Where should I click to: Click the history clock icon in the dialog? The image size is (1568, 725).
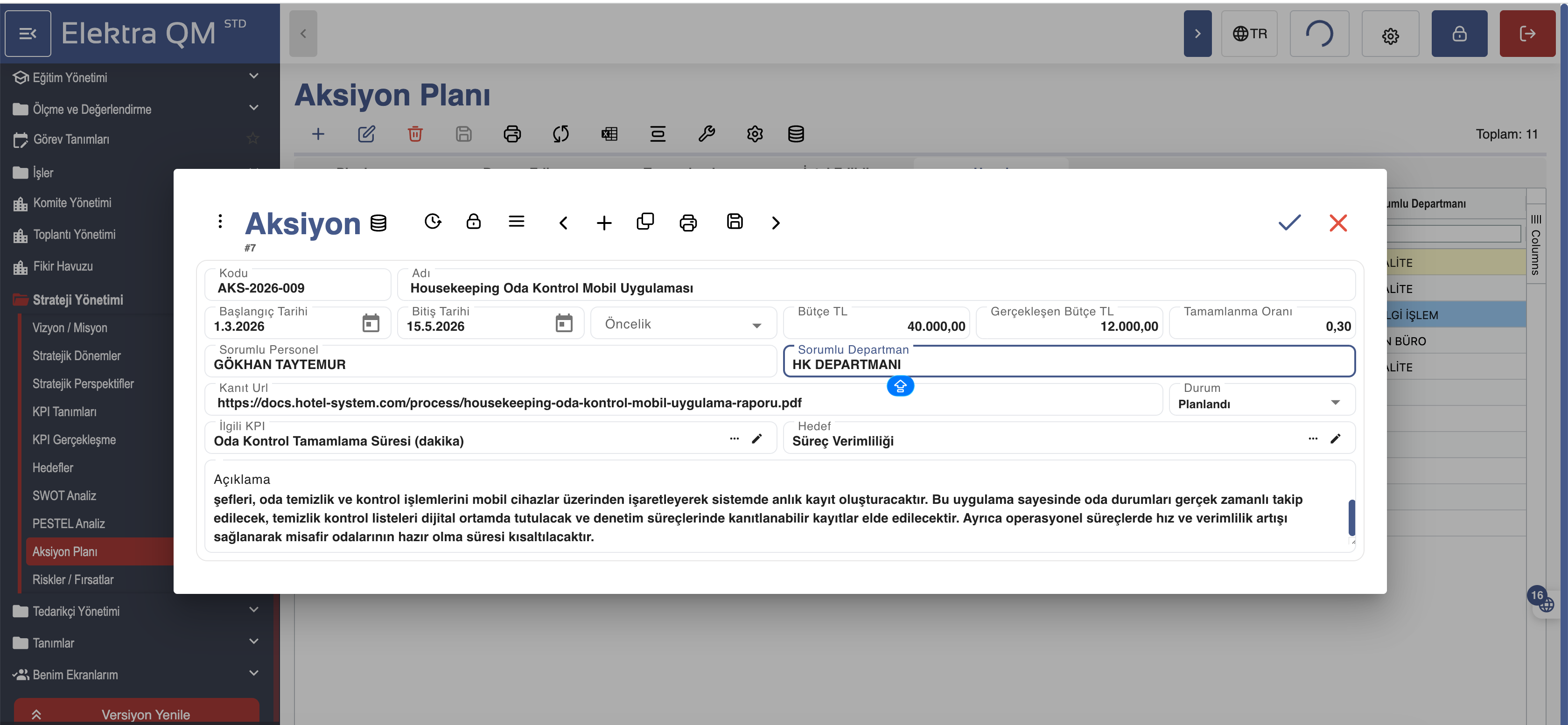(432, 222)
